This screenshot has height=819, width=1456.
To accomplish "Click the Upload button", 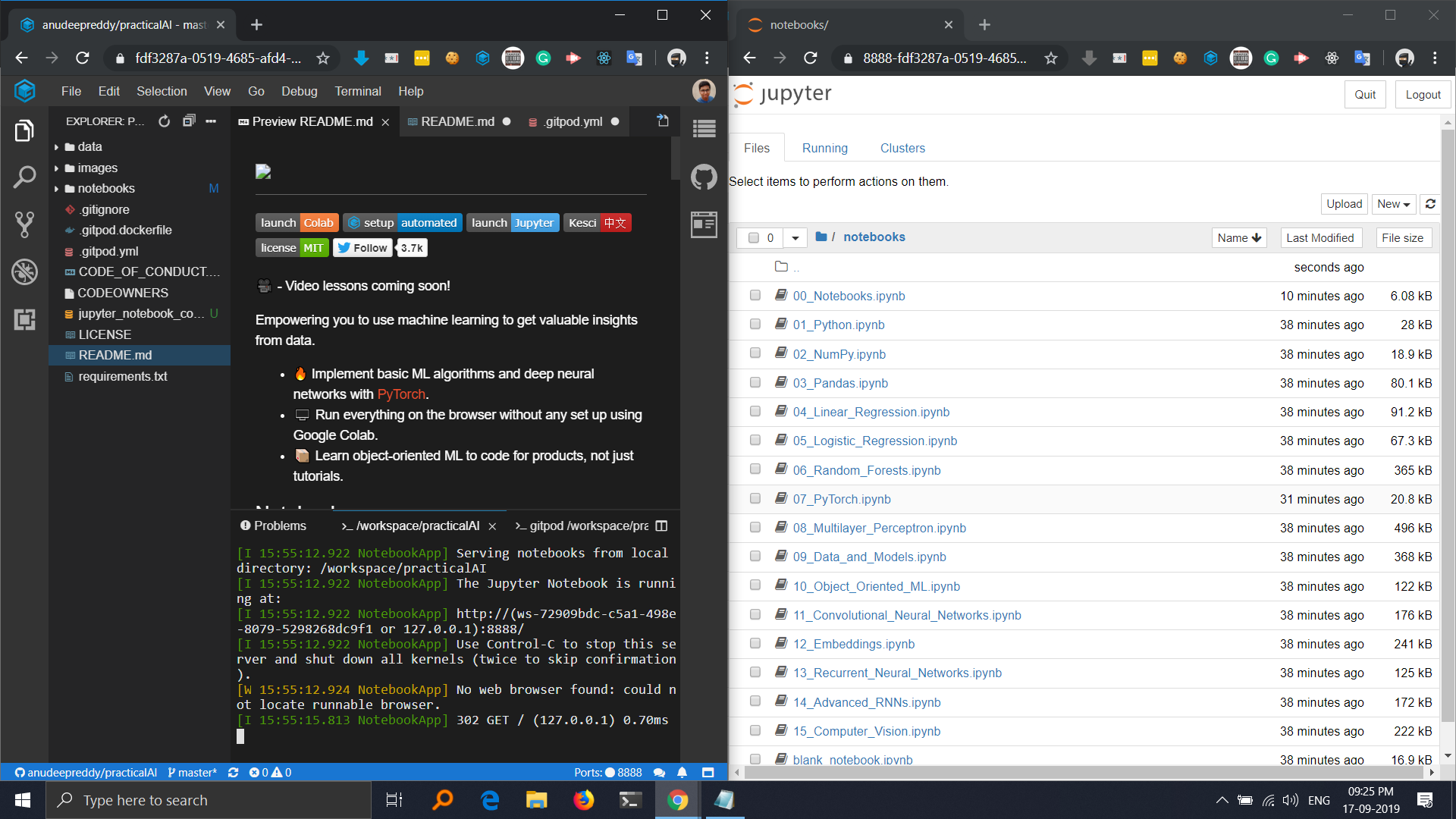I will pos(1344,204).
